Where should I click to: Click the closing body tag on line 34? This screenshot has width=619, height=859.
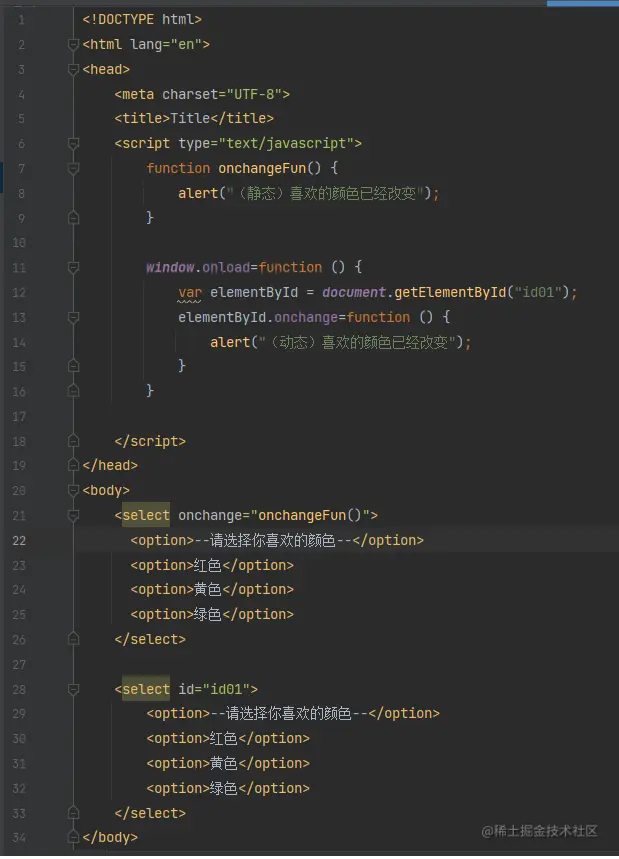(110, 837)
